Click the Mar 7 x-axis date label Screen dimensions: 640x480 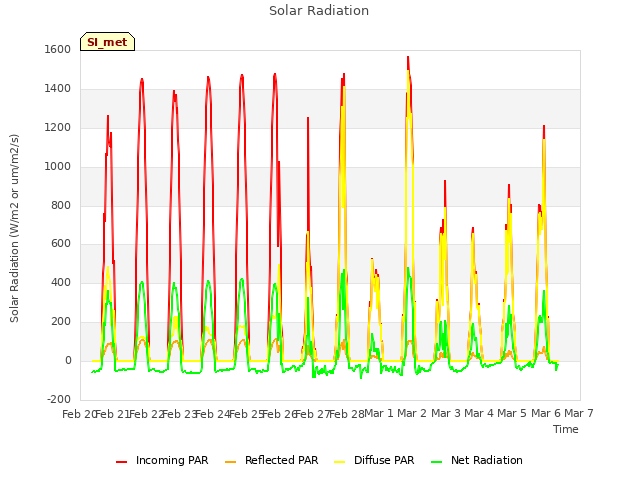[x=579, y=414]
